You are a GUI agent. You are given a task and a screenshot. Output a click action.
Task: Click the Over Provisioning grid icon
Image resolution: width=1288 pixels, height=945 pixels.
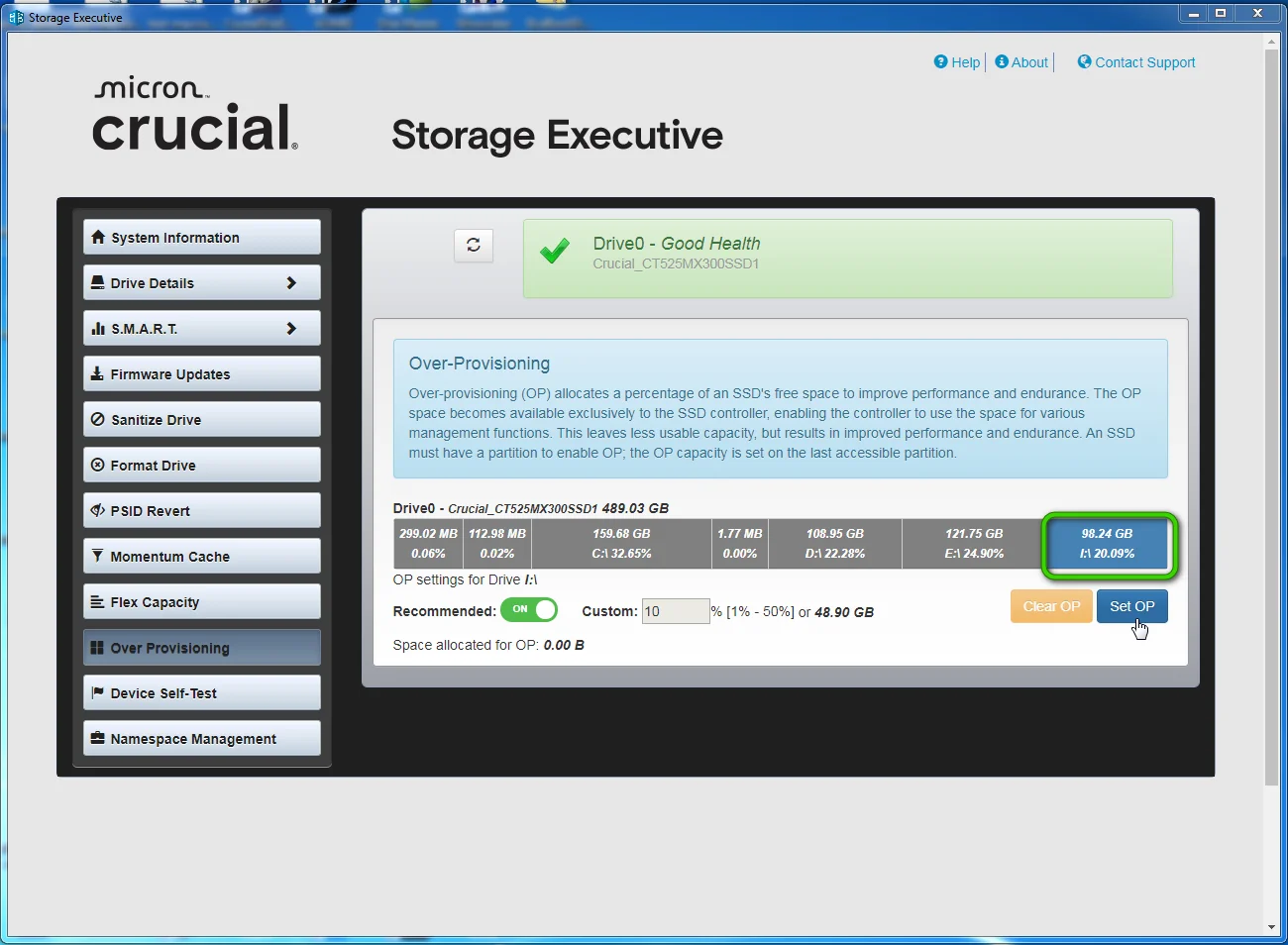point(97,648)
